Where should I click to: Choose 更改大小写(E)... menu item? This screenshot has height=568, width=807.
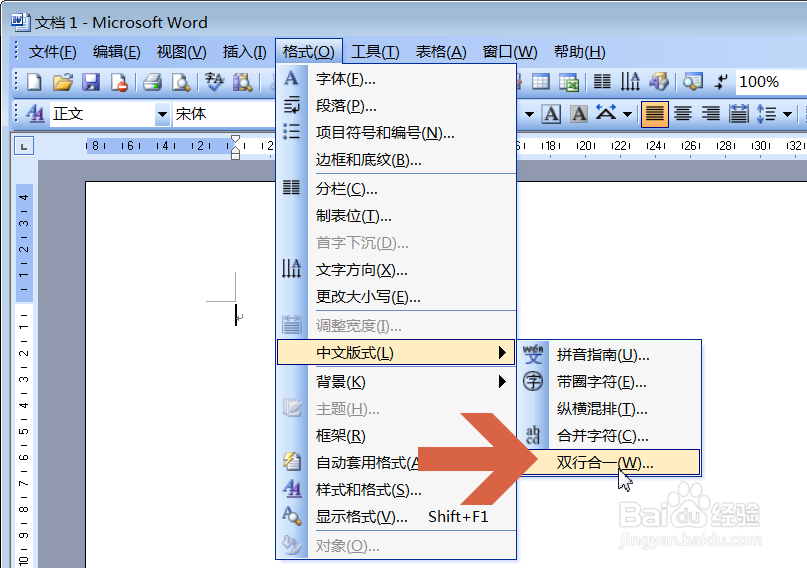[x=396, y=297]
